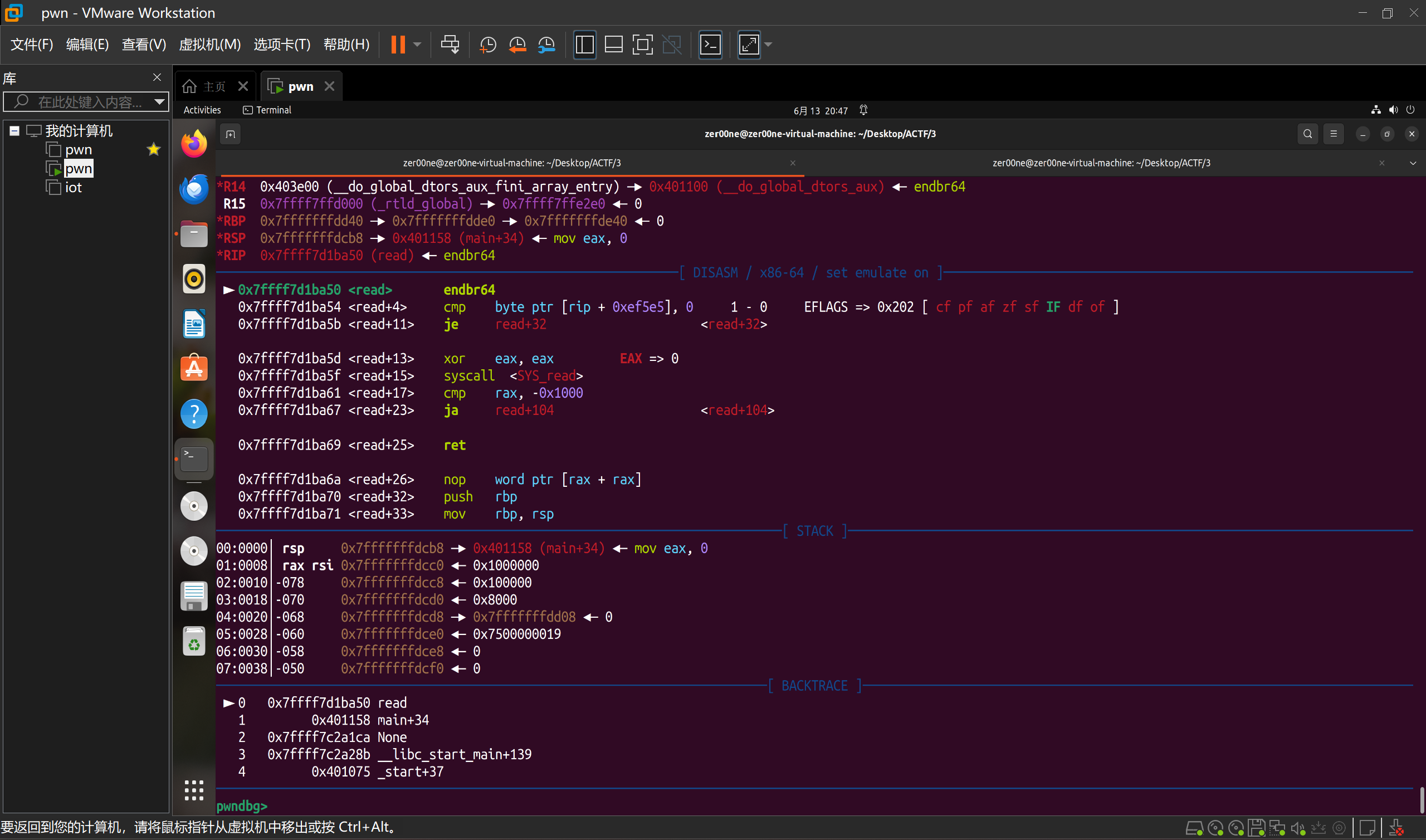The width and height of the screenshot is (1426, 840).
Task: Take a snapshot of this VM
Action: click(488, 44)
